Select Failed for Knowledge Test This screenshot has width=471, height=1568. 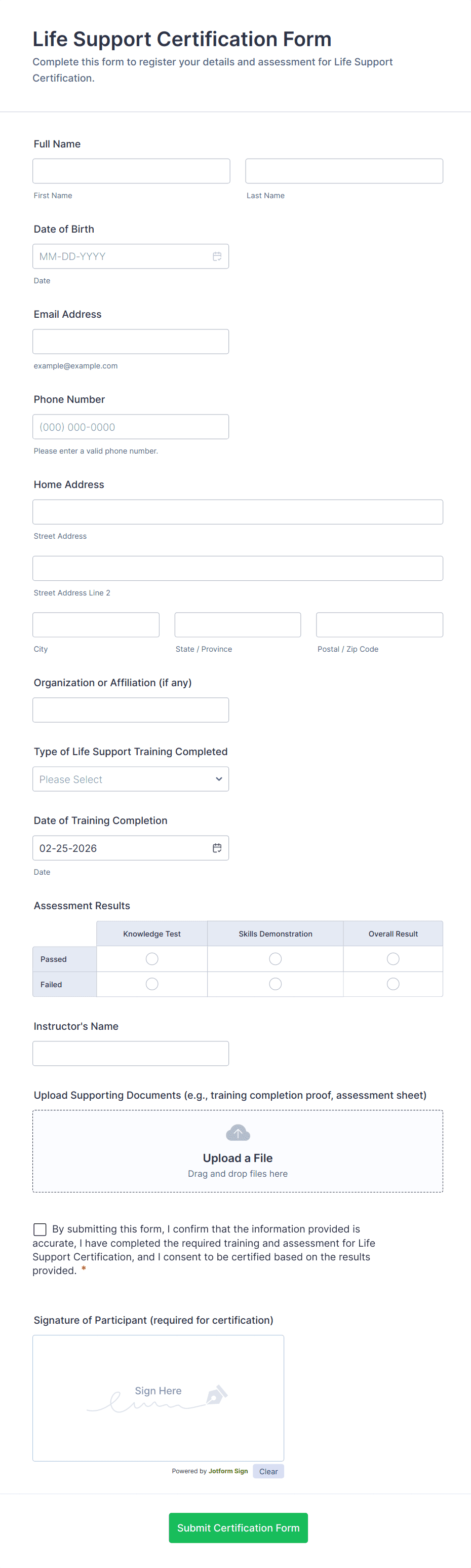(152, 984)
